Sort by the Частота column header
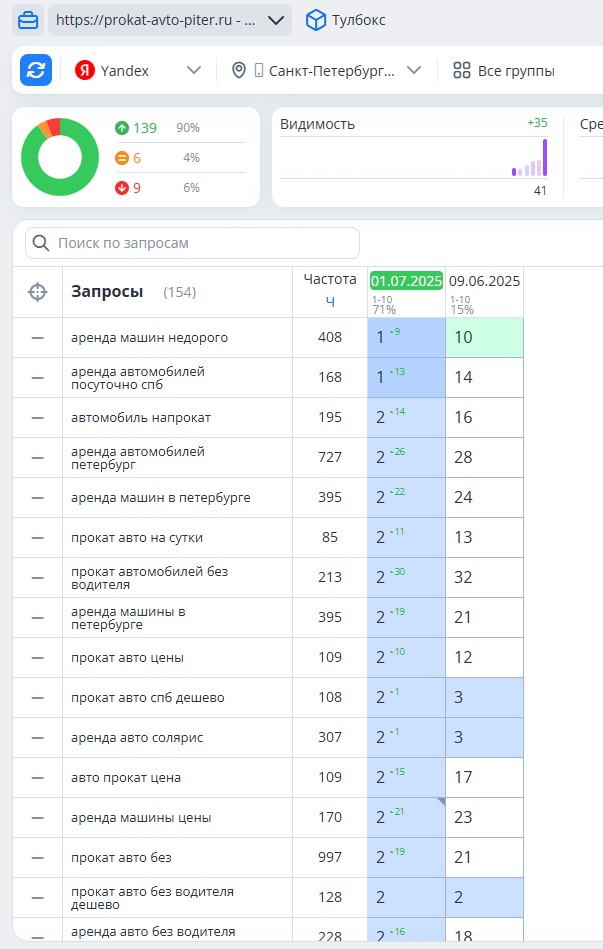The height and width of the screenshot is (949, 603). coord(330,279)
